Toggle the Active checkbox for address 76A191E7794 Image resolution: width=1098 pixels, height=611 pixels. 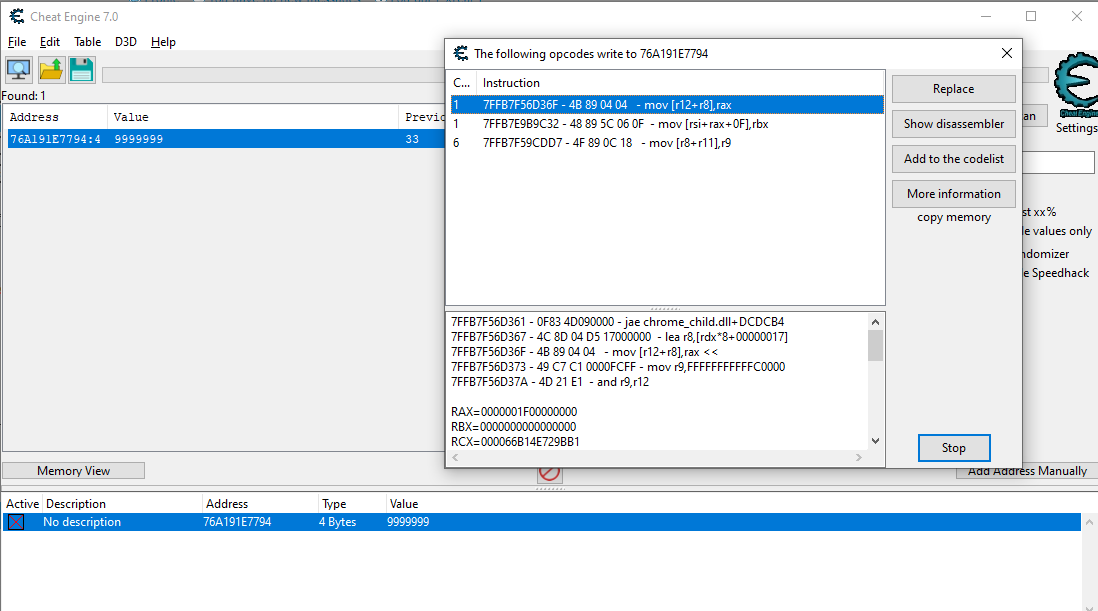16,522
